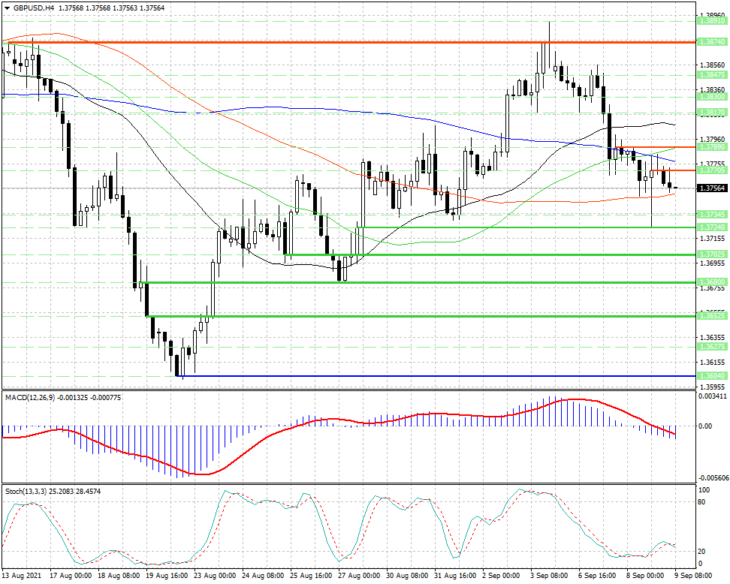The image size is (730, 584).
Task: Select the 1.36040 support price label
Action: (x=712, y=376)
